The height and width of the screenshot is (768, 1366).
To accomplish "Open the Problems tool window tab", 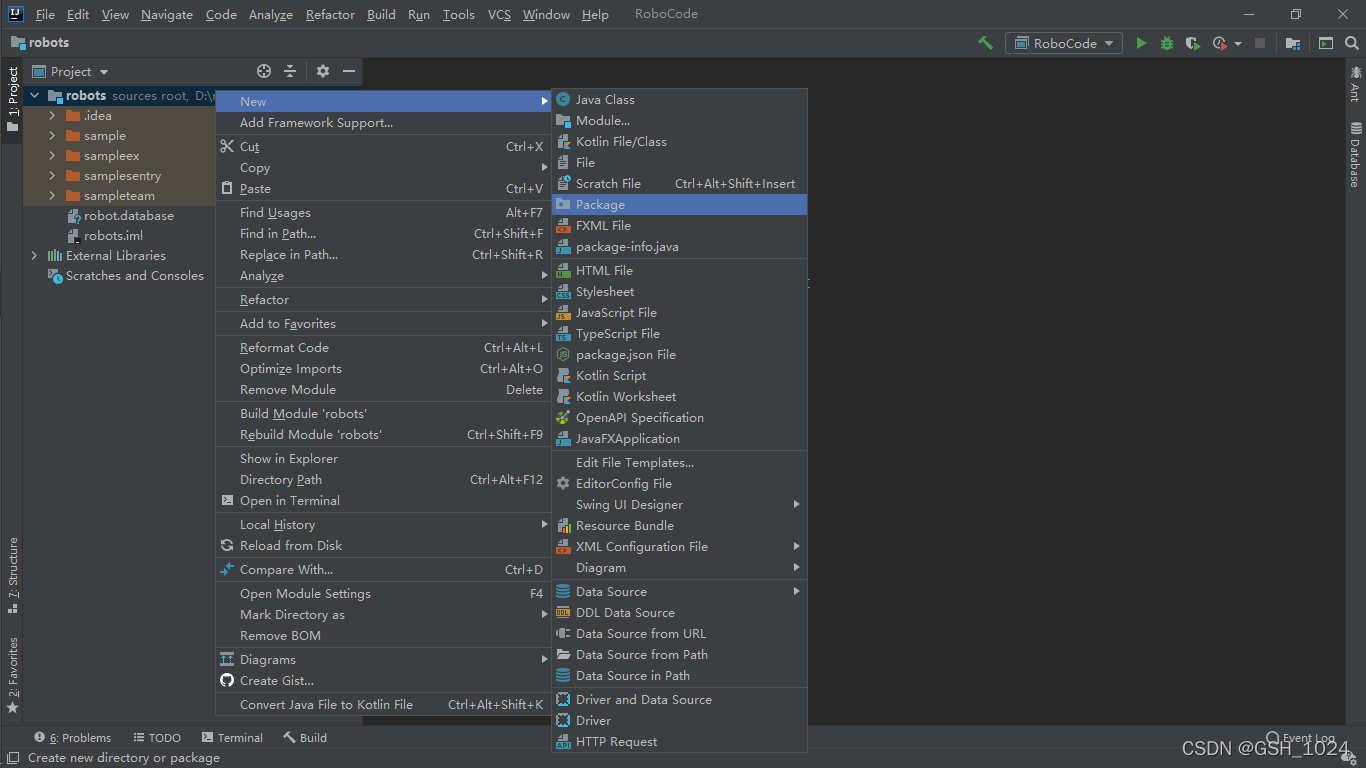I will coord(73,738).
